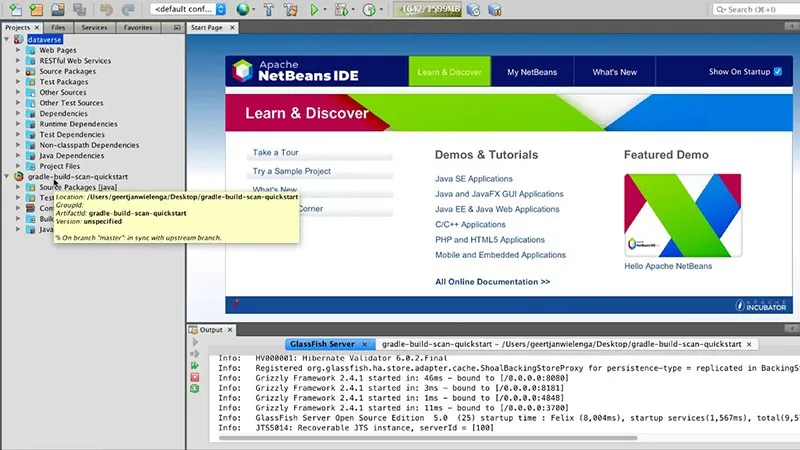Close the Start Page tab
800x450 pixels.
(x=232, y=28)
